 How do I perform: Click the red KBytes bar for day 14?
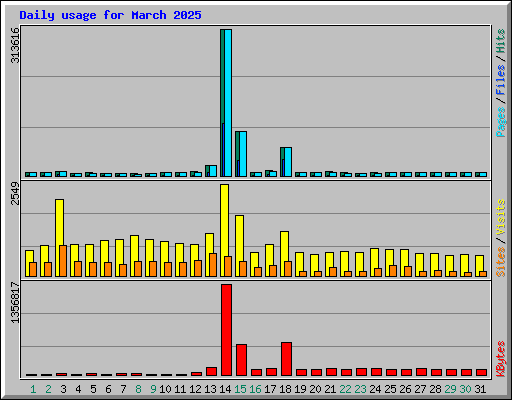pos(226,330)
